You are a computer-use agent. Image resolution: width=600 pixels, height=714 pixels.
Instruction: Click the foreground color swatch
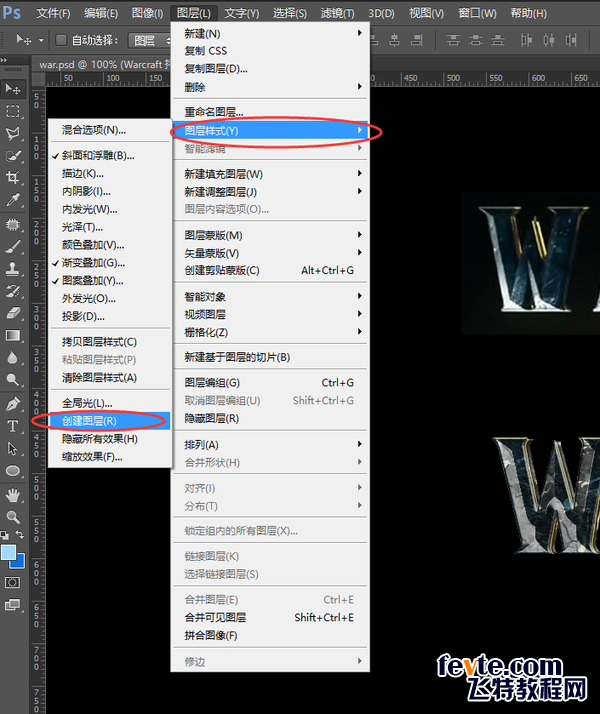pos(8,552)
